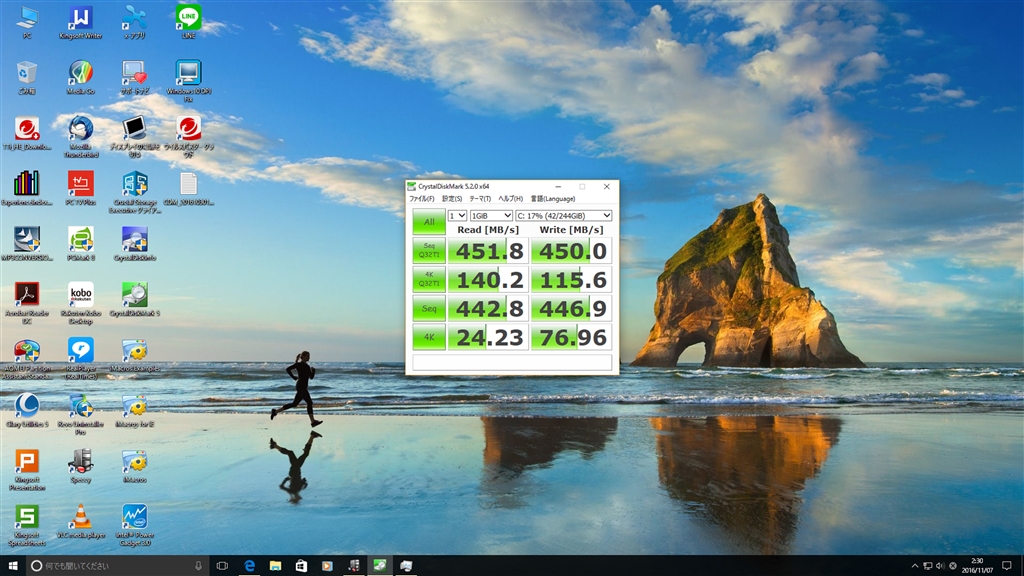This screenshot has width=1024, height=576.
Task: Click the Cortana search box on taskbar
Action: 118,566
